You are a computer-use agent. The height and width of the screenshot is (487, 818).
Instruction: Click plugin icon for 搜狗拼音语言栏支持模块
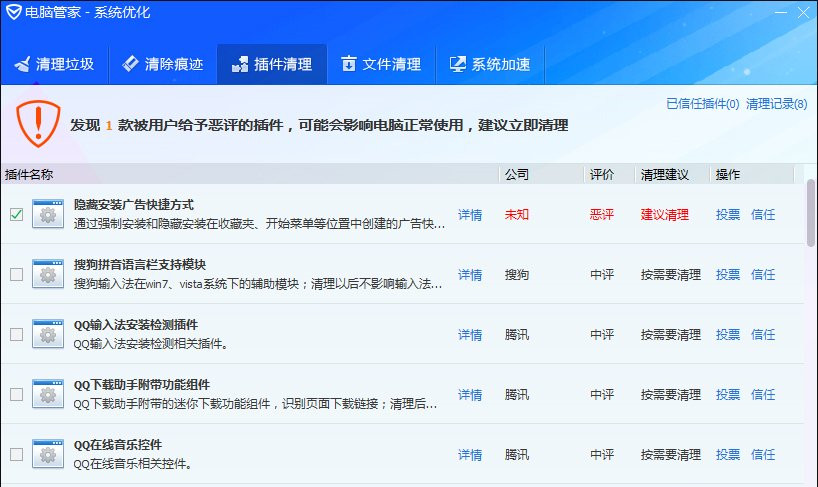tap(47, 274)
